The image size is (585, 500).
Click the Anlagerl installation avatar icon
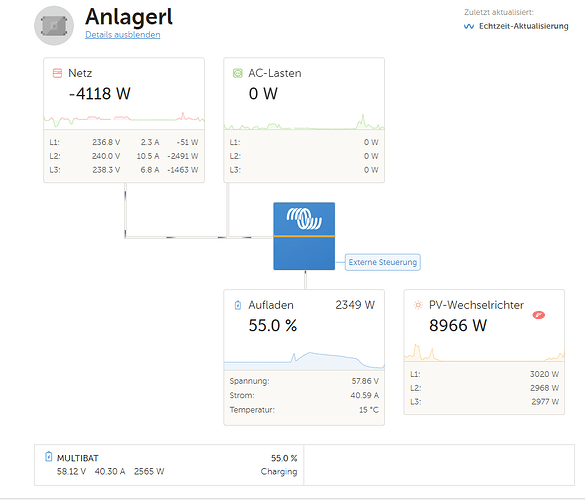[x=54, y=26]
